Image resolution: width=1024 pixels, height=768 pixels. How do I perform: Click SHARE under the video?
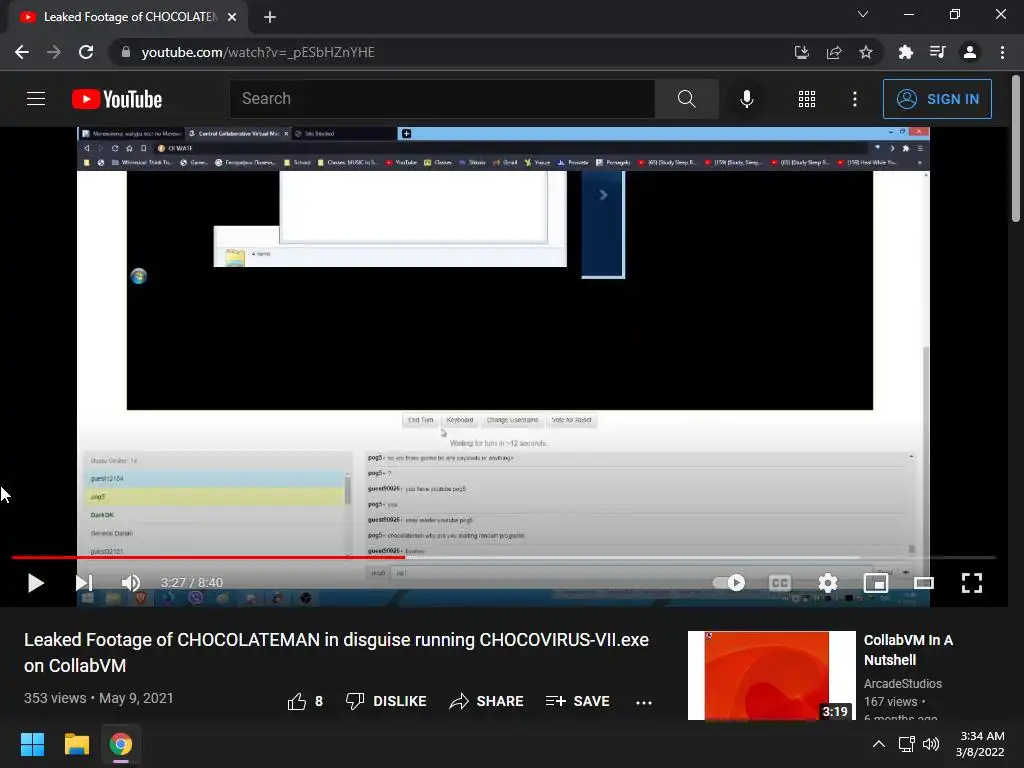click(x=487, y=701)
